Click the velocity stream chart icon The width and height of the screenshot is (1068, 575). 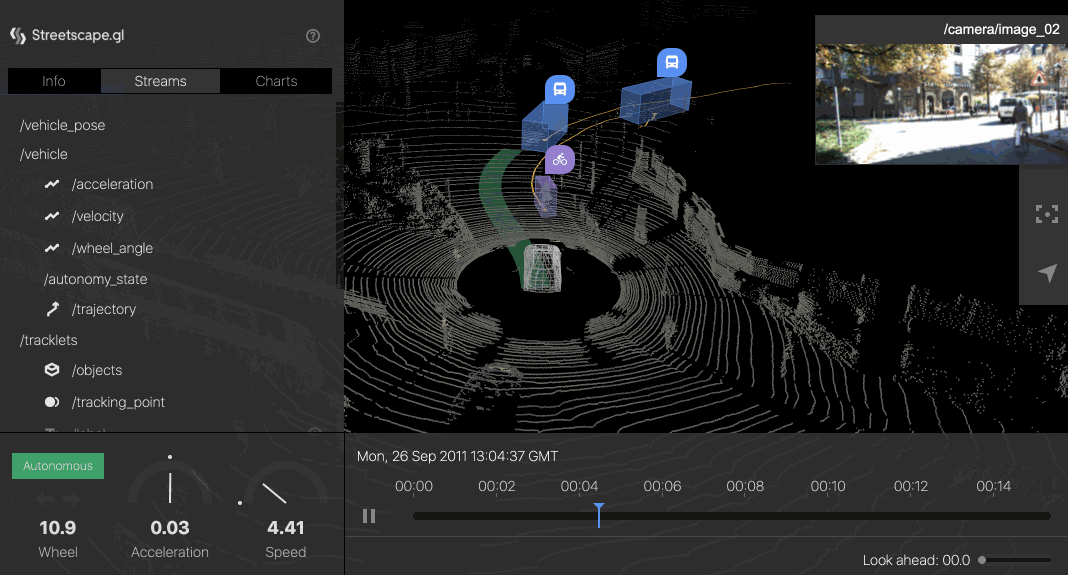coord(52,216)
